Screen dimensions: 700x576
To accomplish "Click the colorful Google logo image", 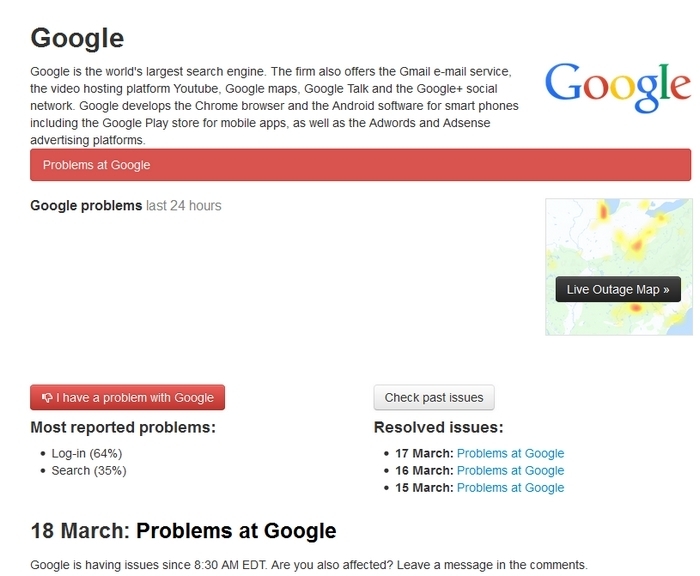I will tap(617, 87).
